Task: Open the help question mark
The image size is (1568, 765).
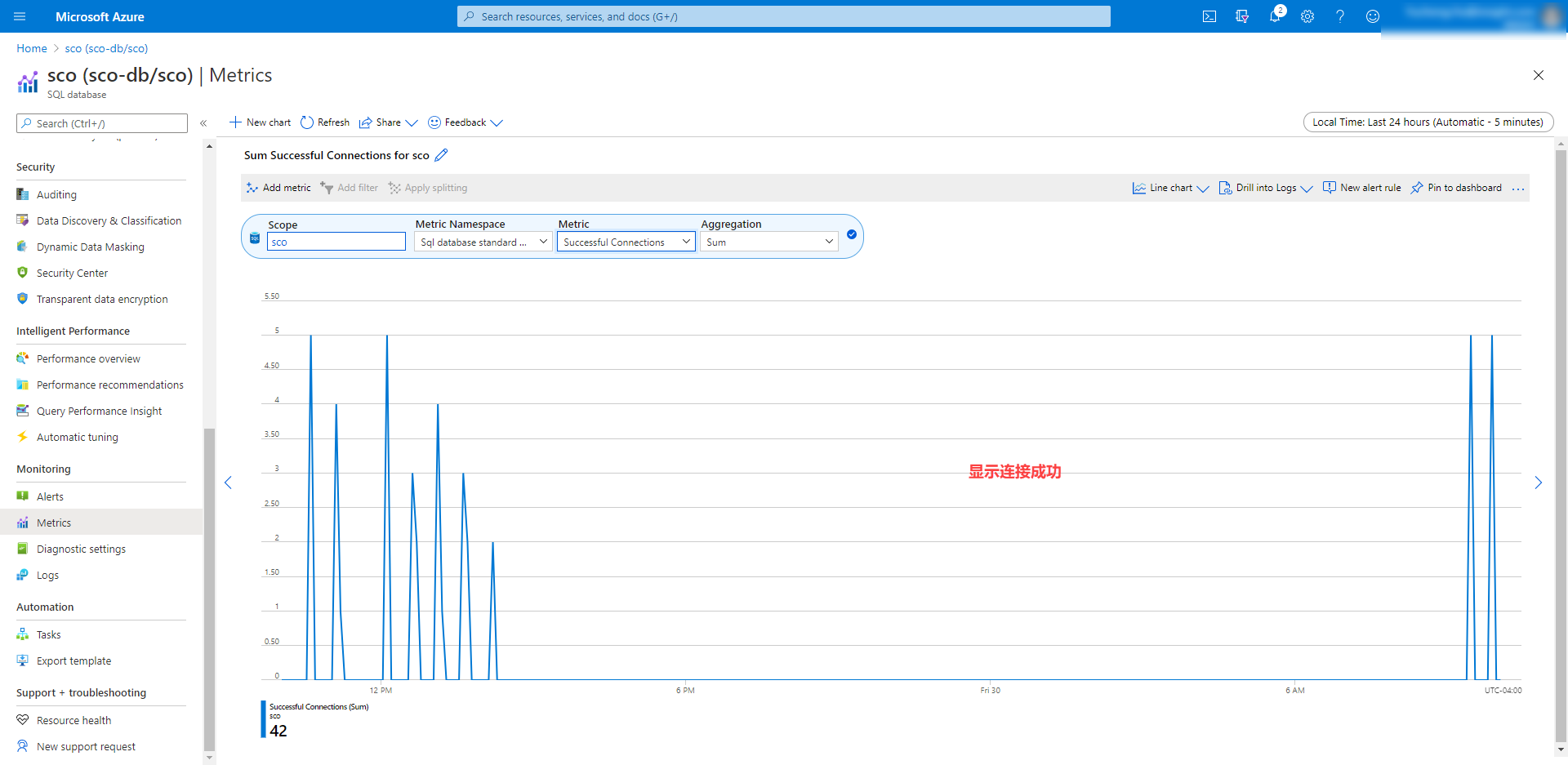Action: [x=1340, y=16]
